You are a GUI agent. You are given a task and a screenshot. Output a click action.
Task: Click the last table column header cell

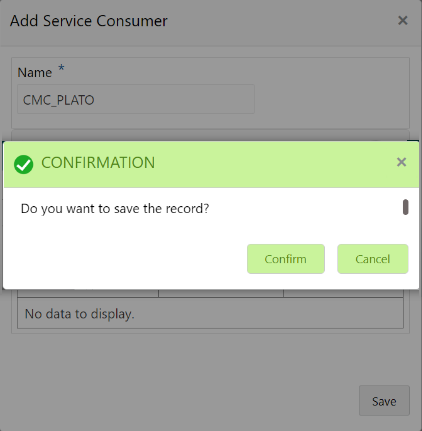344,293
